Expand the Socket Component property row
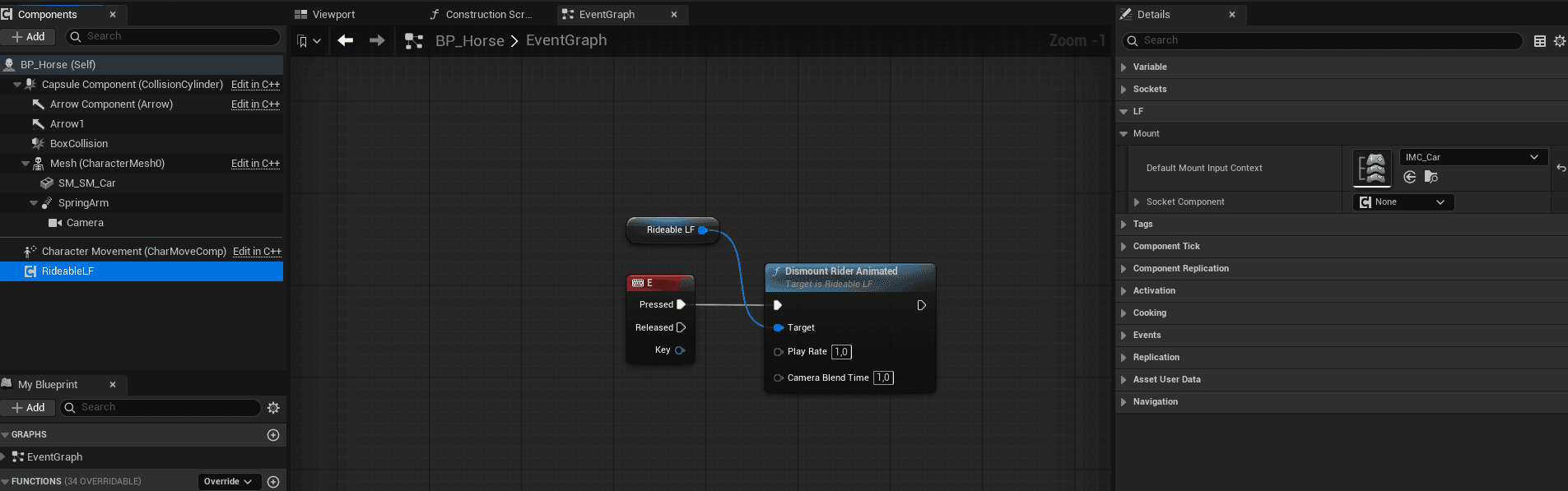Viewport: 1568px width, 491px height. pos(1137,202)
